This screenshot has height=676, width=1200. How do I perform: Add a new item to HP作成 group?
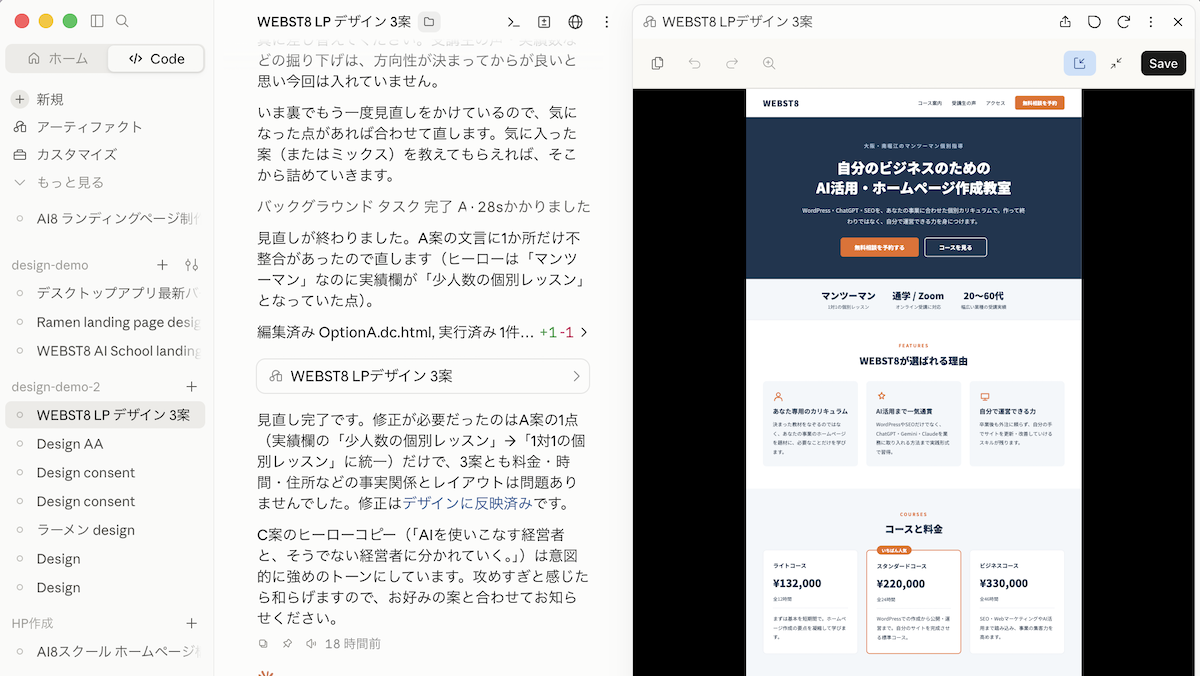pos(192,623)
